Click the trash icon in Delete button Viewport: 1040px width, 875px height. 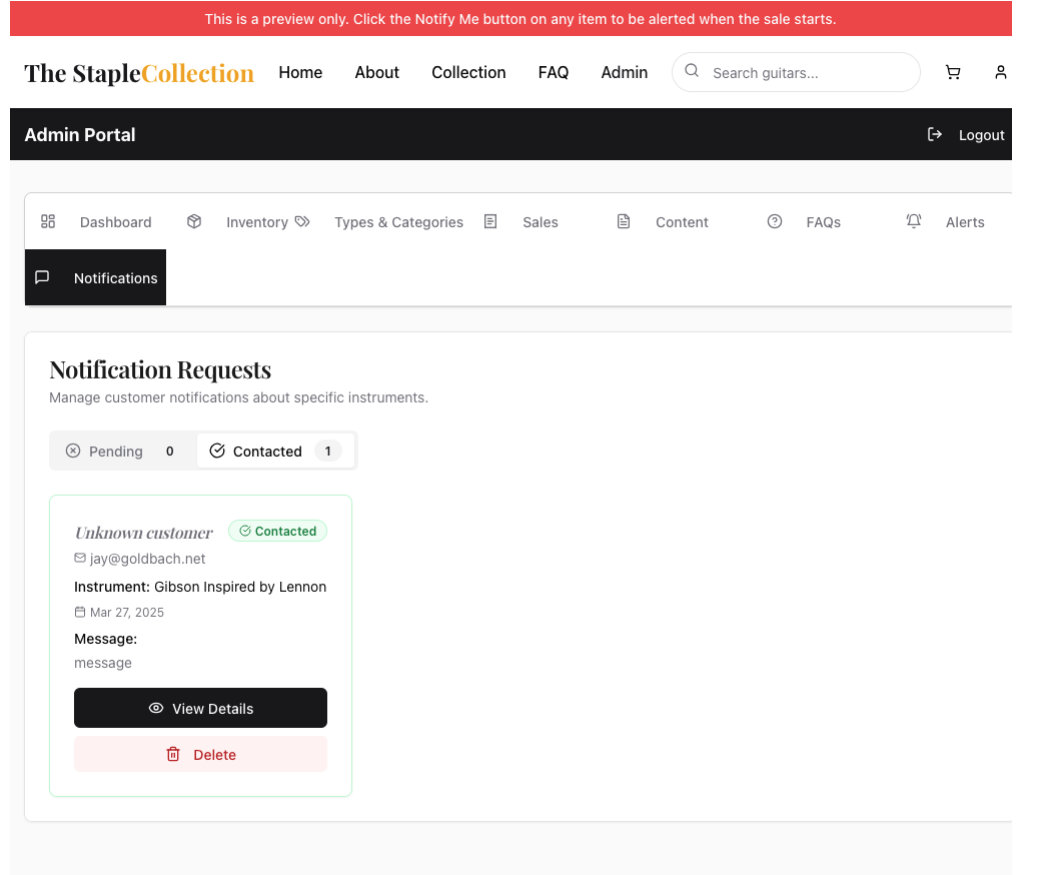(173, 754)
